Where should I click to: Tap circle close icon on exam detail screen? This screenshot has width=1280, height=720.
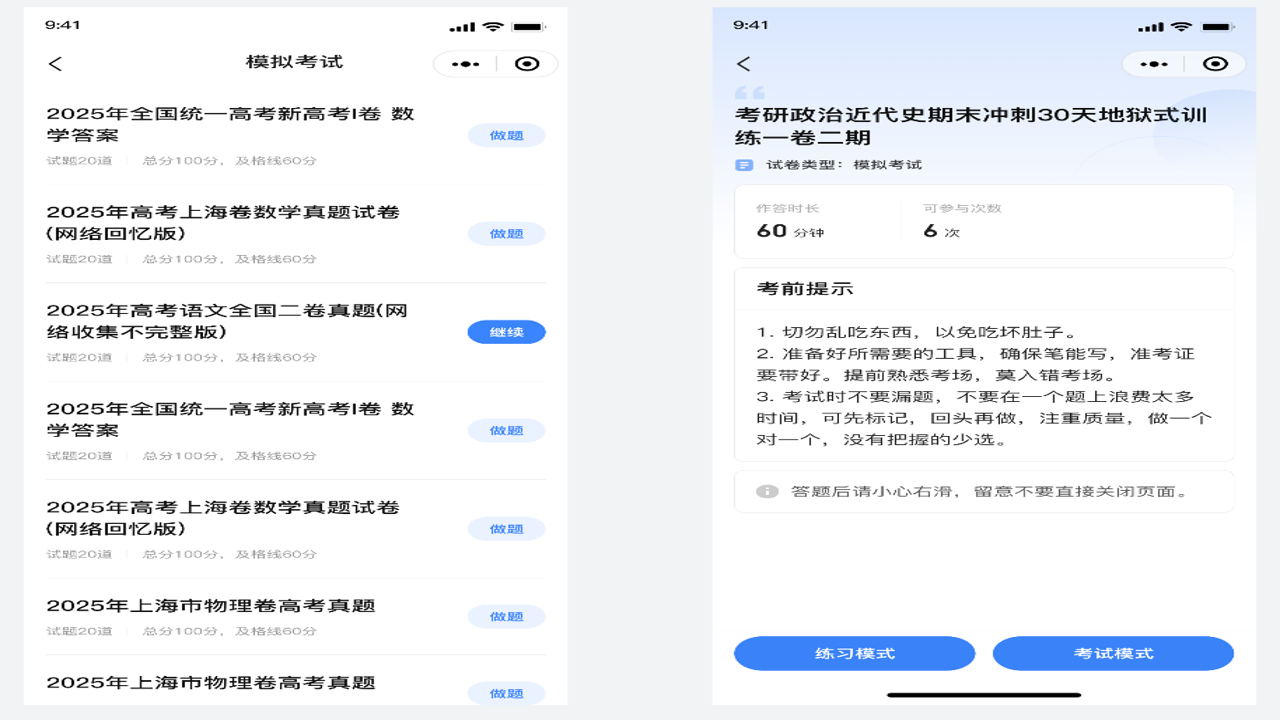(1216, 64)
